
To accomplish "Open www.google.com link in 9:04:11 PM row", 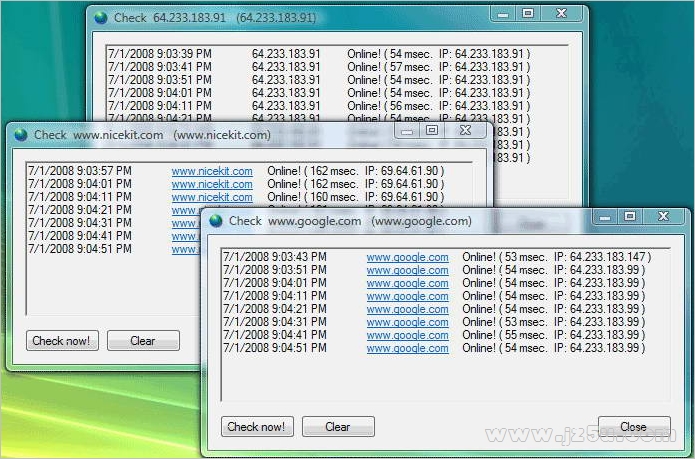I will pyautogui.click(x=407, y=296).
